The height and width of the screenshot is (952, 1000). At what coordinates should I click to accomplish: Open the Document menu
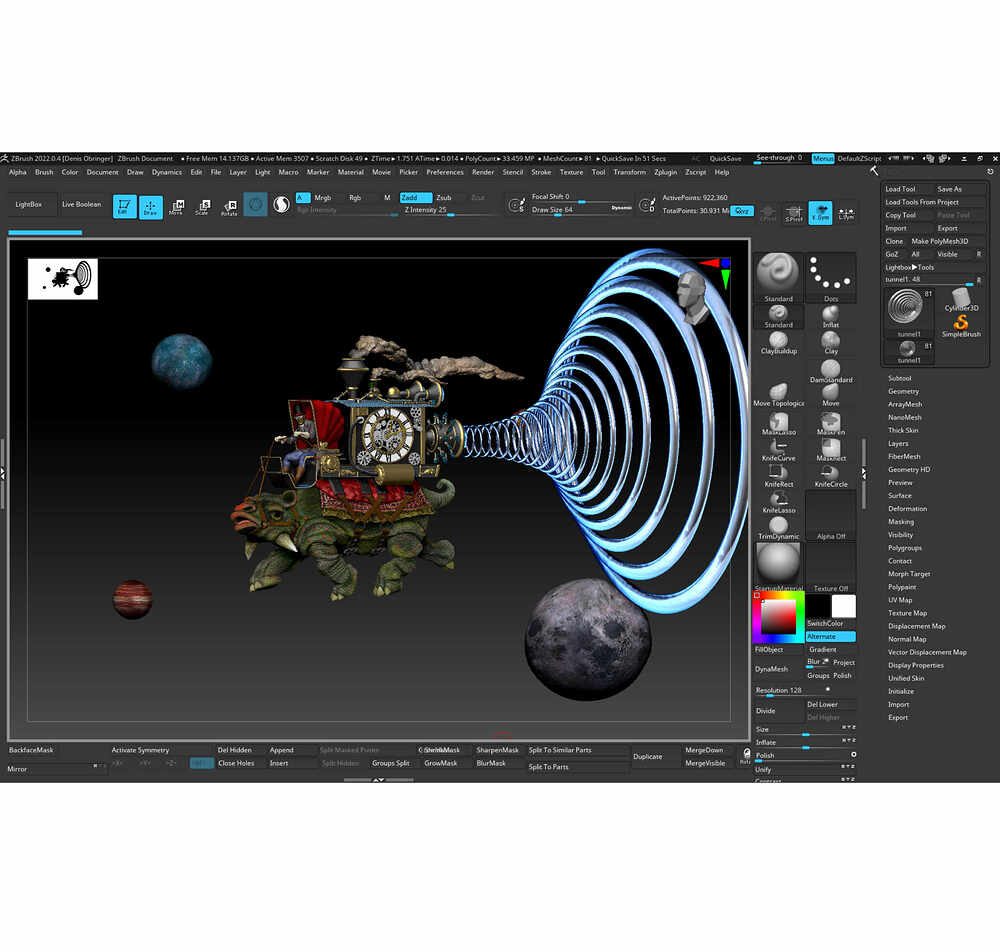coord(103,172)
